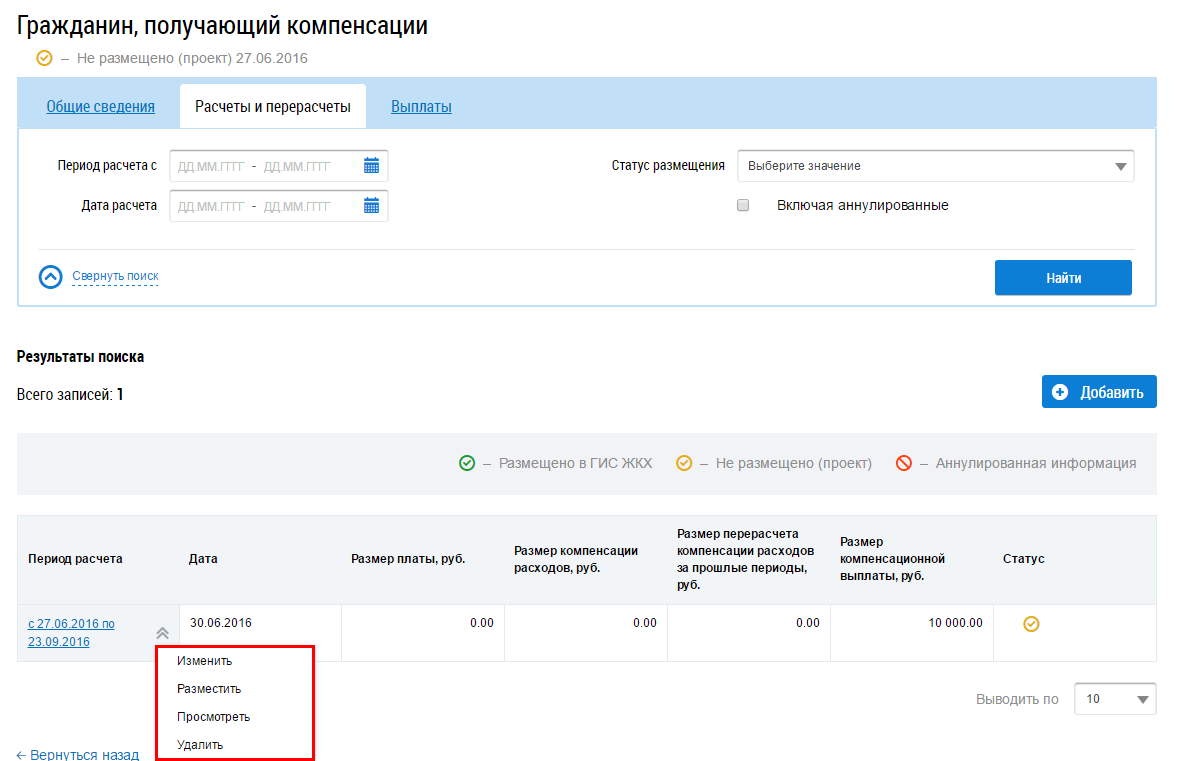1178x761 pixels.
Task: Open 'Статус размещения' dropdown
Action: (935, 166)
